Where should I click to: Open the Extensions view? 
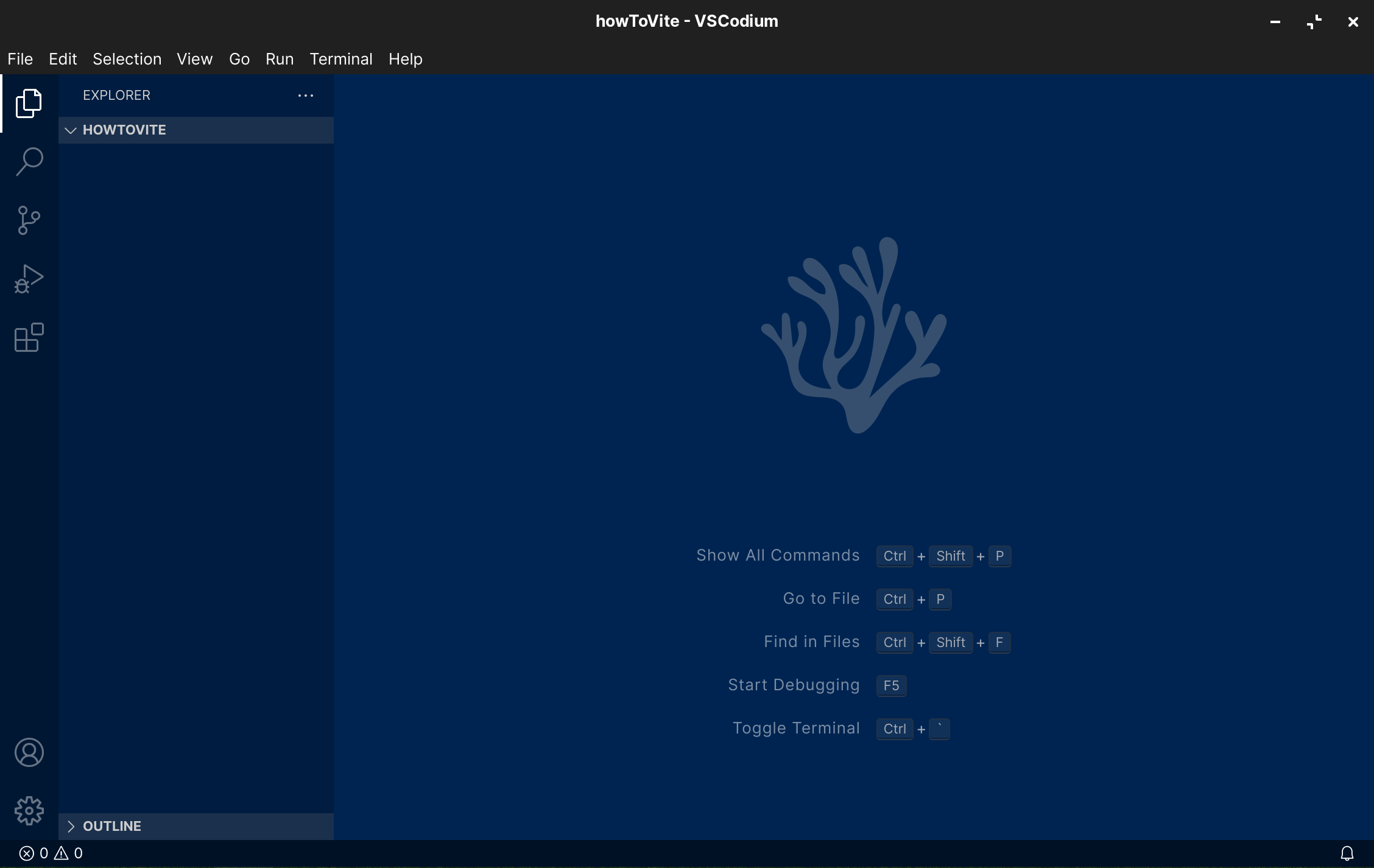tap(29, 337)
